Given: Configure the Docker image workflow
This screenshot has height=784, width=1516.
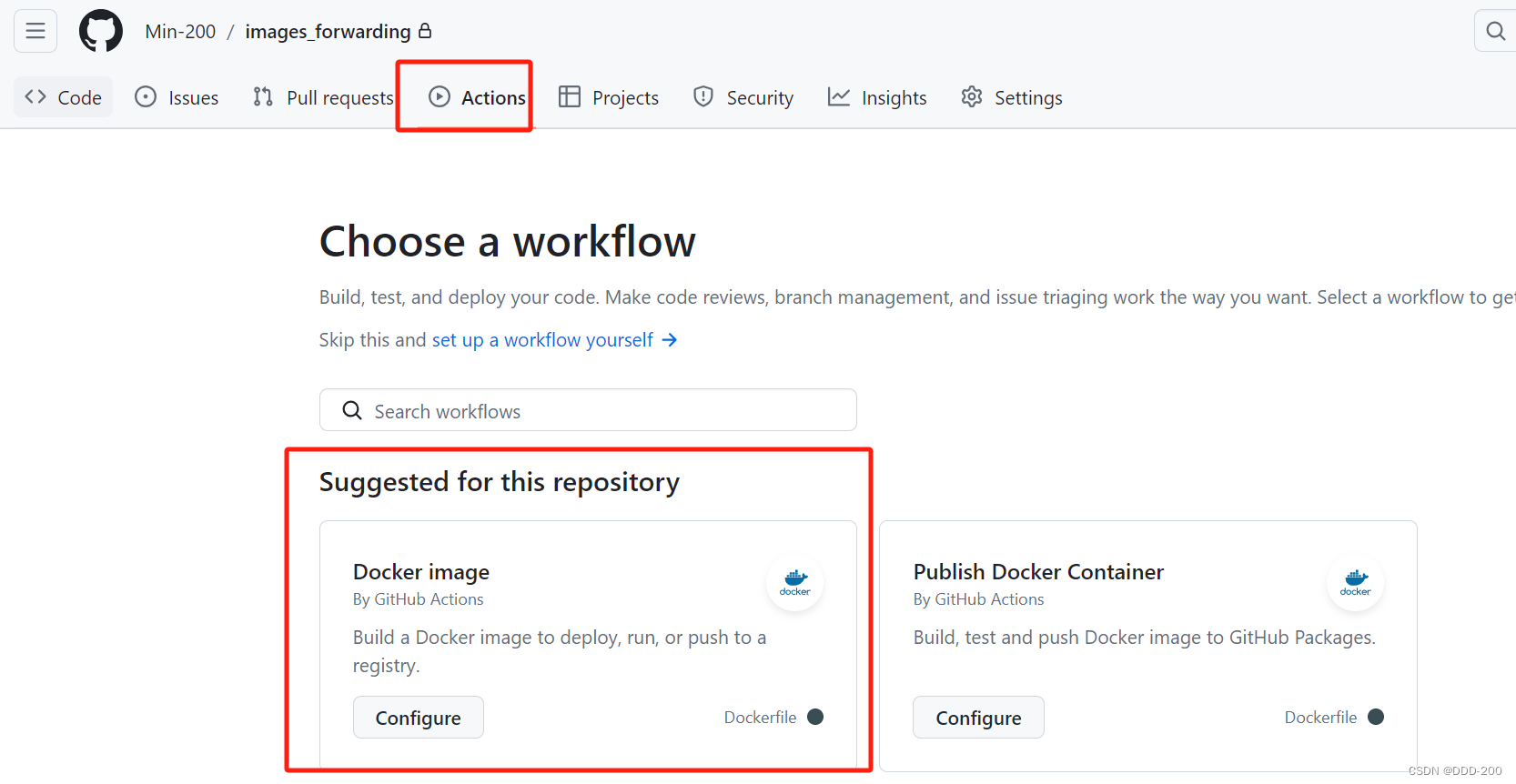Looking at the screenshot, I should (x=419, y=718).
